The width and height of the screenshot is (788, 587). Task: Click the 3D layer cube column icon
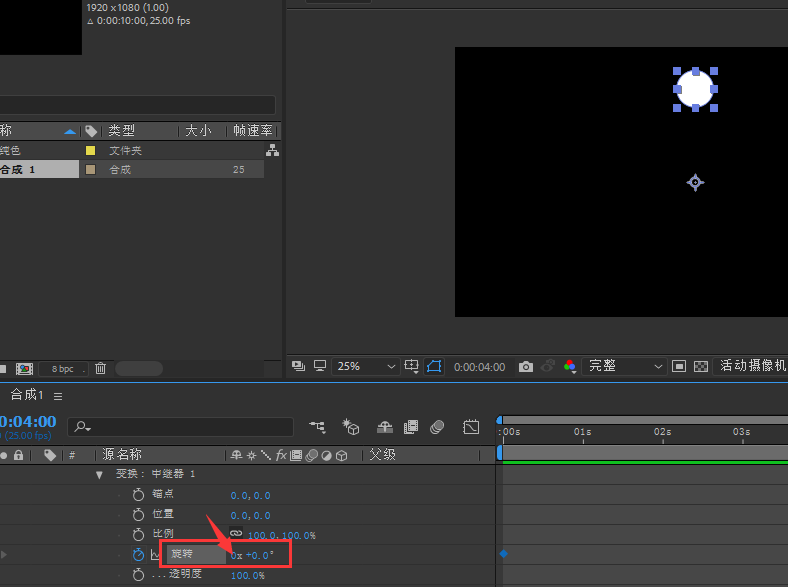(x=342, y=455)
